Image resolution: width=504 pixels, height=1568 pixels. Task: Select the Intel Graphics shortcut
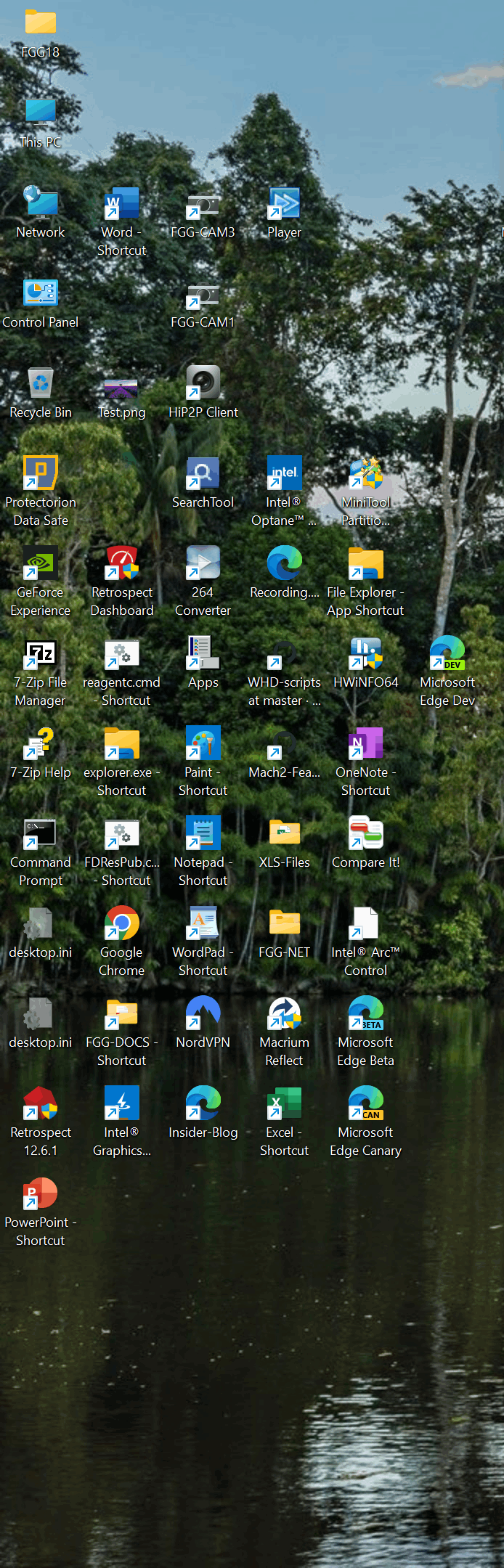(122, 1103)
